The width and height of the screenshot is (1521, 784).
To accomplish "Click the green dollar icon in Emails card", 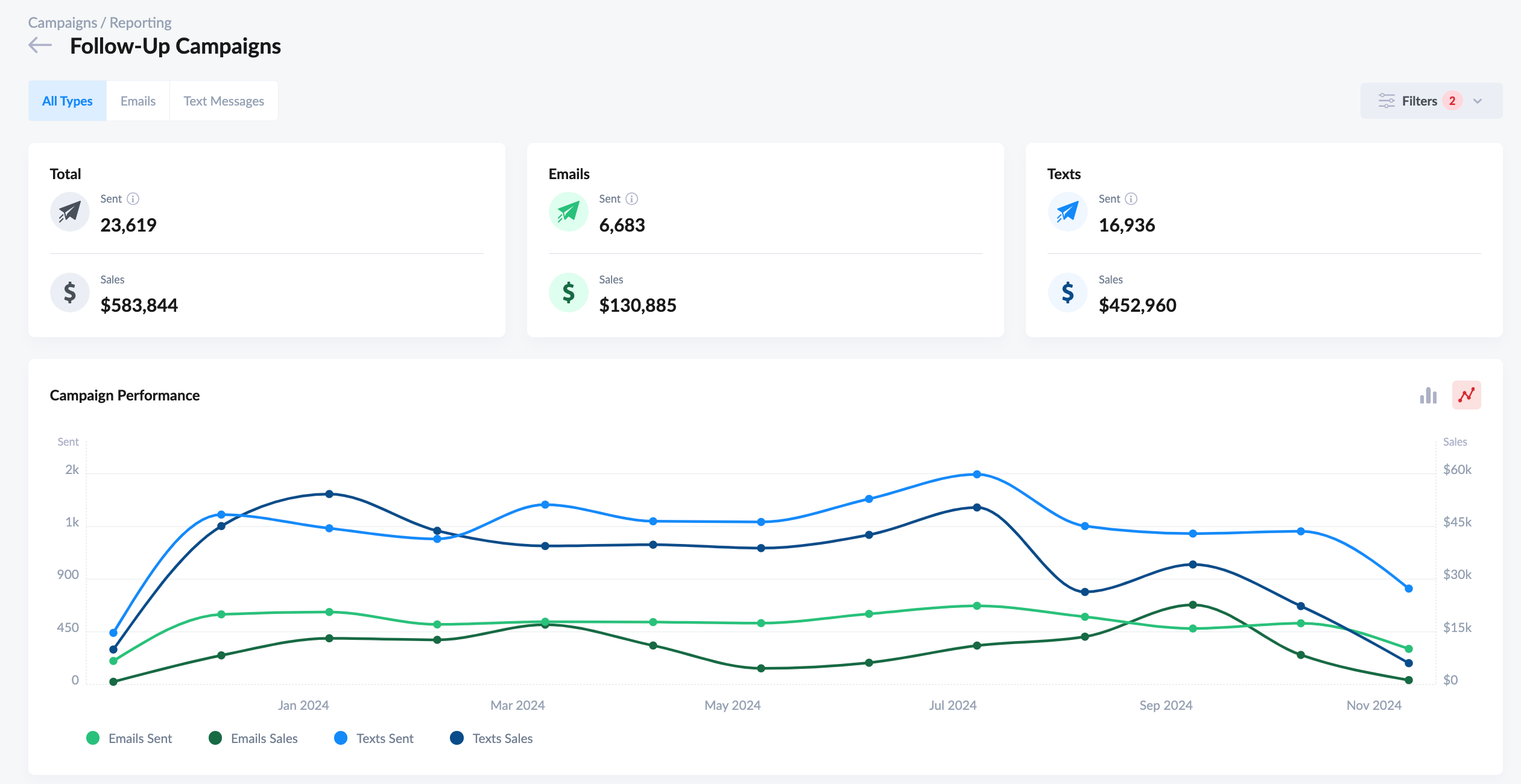I will coord(568,292).
